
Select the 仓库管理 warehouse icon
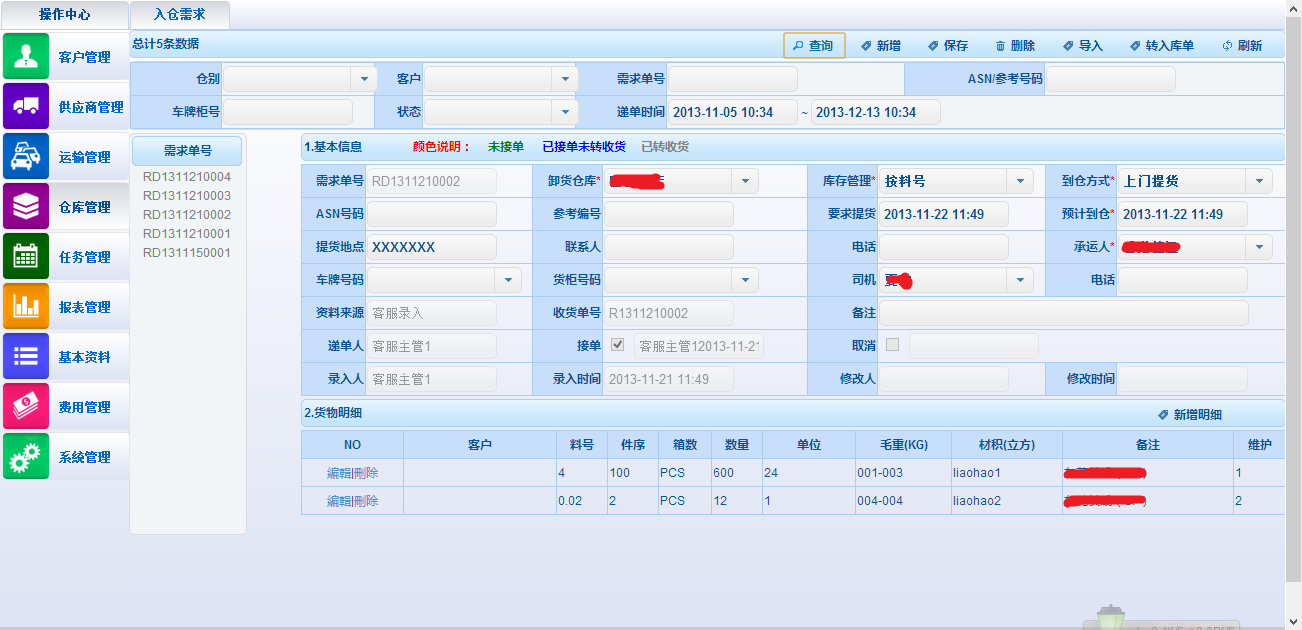(x=26, y=206)
